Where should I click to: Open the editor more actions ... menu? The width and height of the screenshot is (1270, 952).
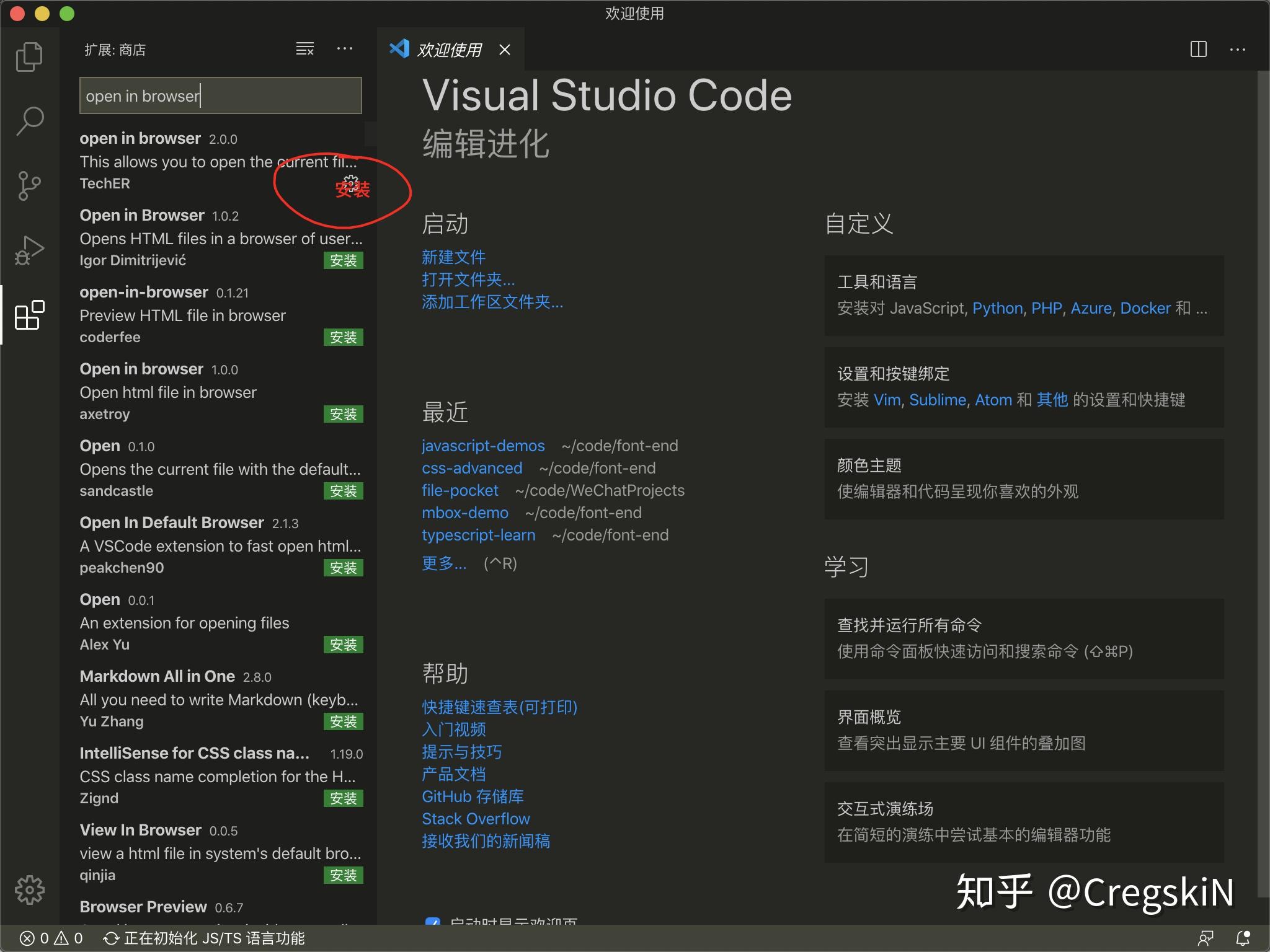(1238, 49)
